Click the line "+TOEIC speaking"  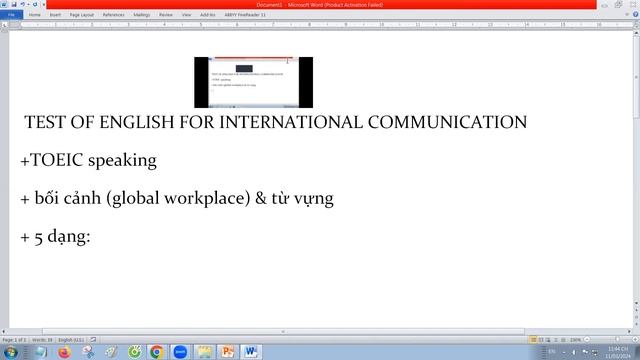[x=89, y=160]
